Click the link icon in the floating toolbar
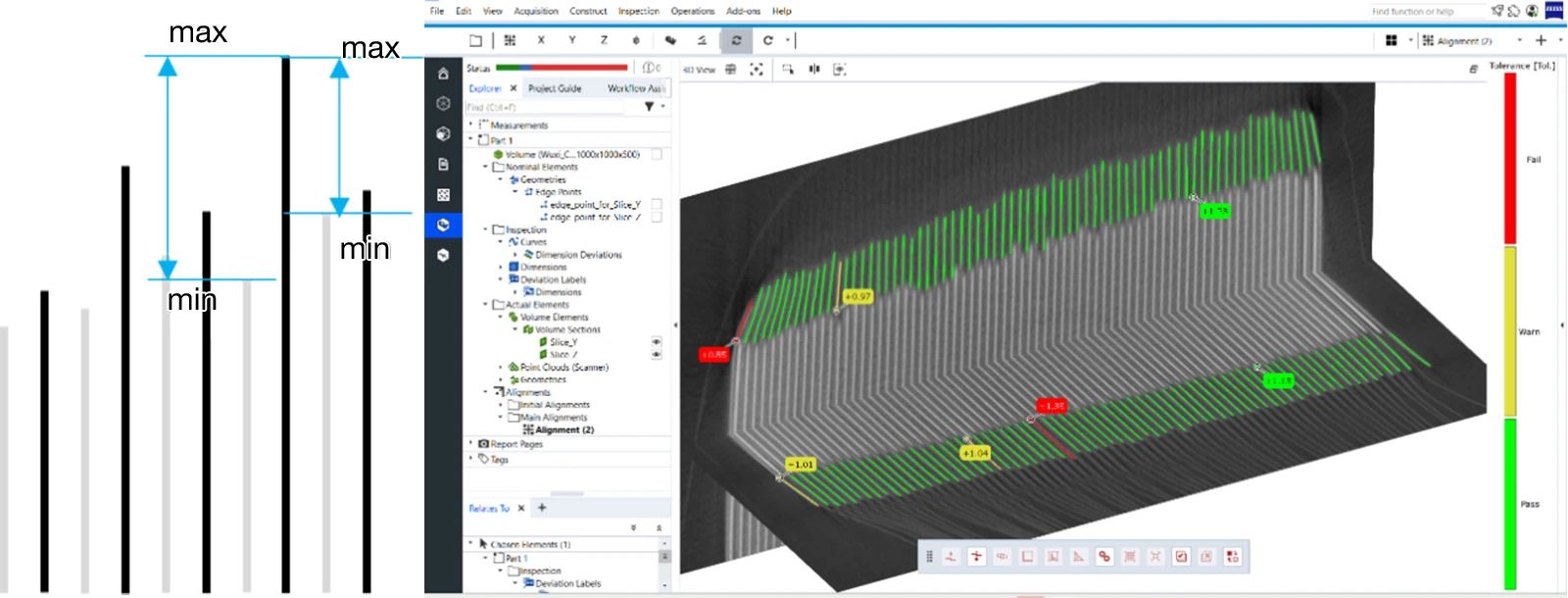Viewport: 1568px width, 598px height. (1104, 557)
